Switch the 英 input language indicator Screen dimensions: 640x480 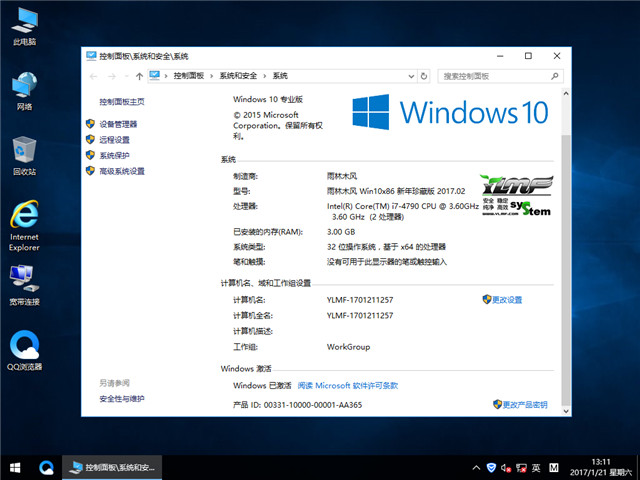point(536,468)
